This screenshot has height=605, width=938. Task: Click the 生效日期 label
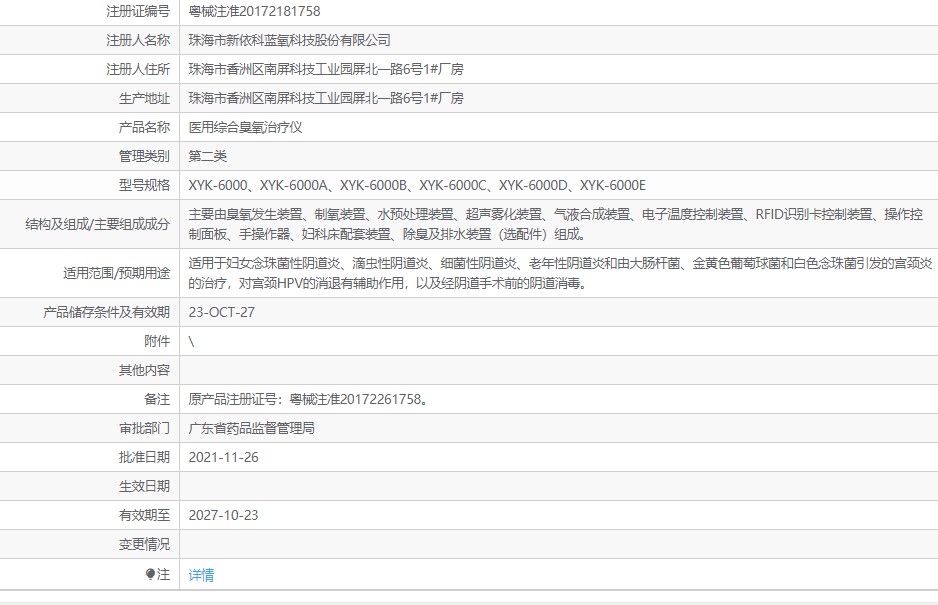[144, 487]
